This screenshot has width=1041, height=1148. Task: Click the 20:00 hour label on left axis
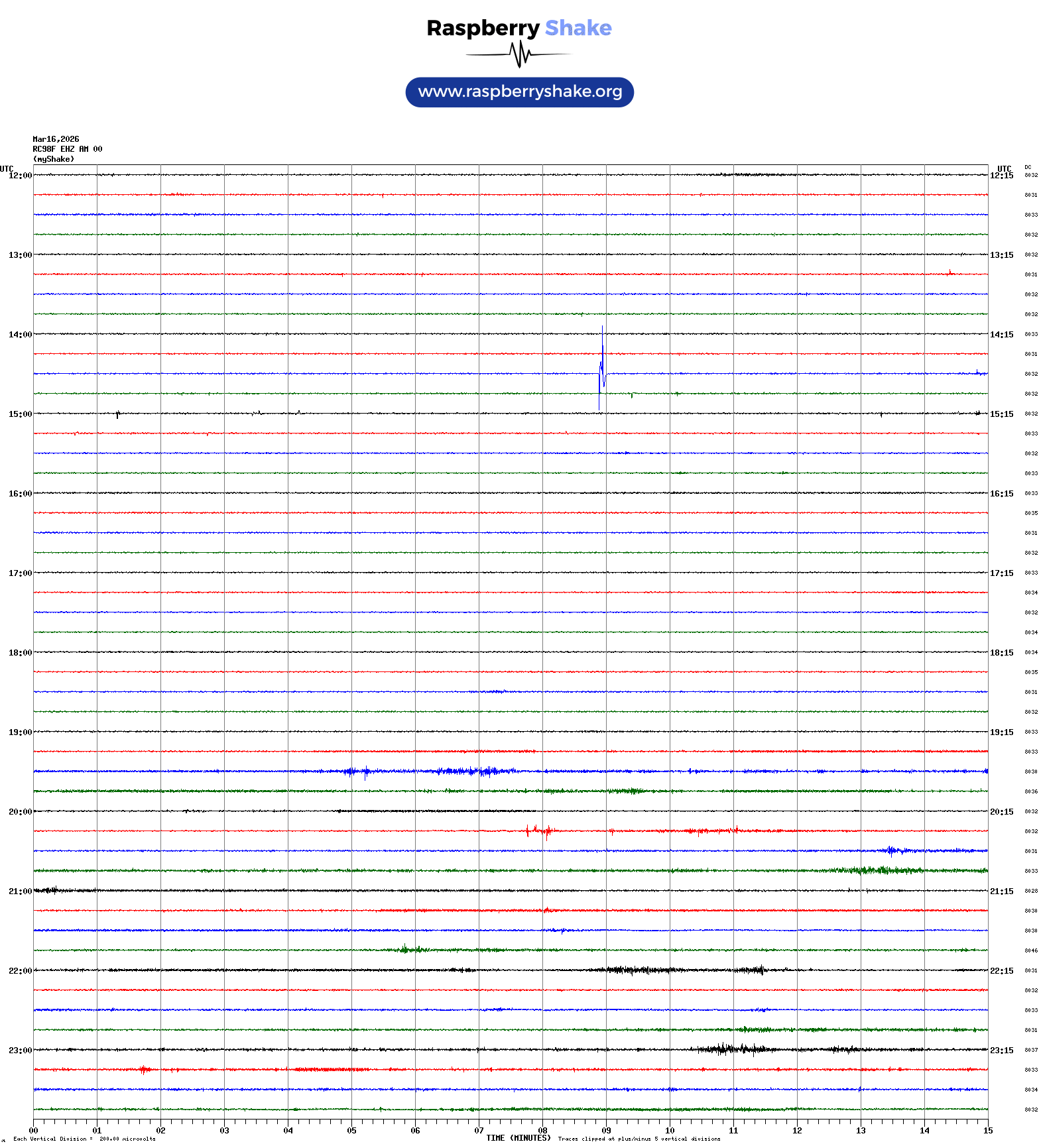(x=20, y=812)
